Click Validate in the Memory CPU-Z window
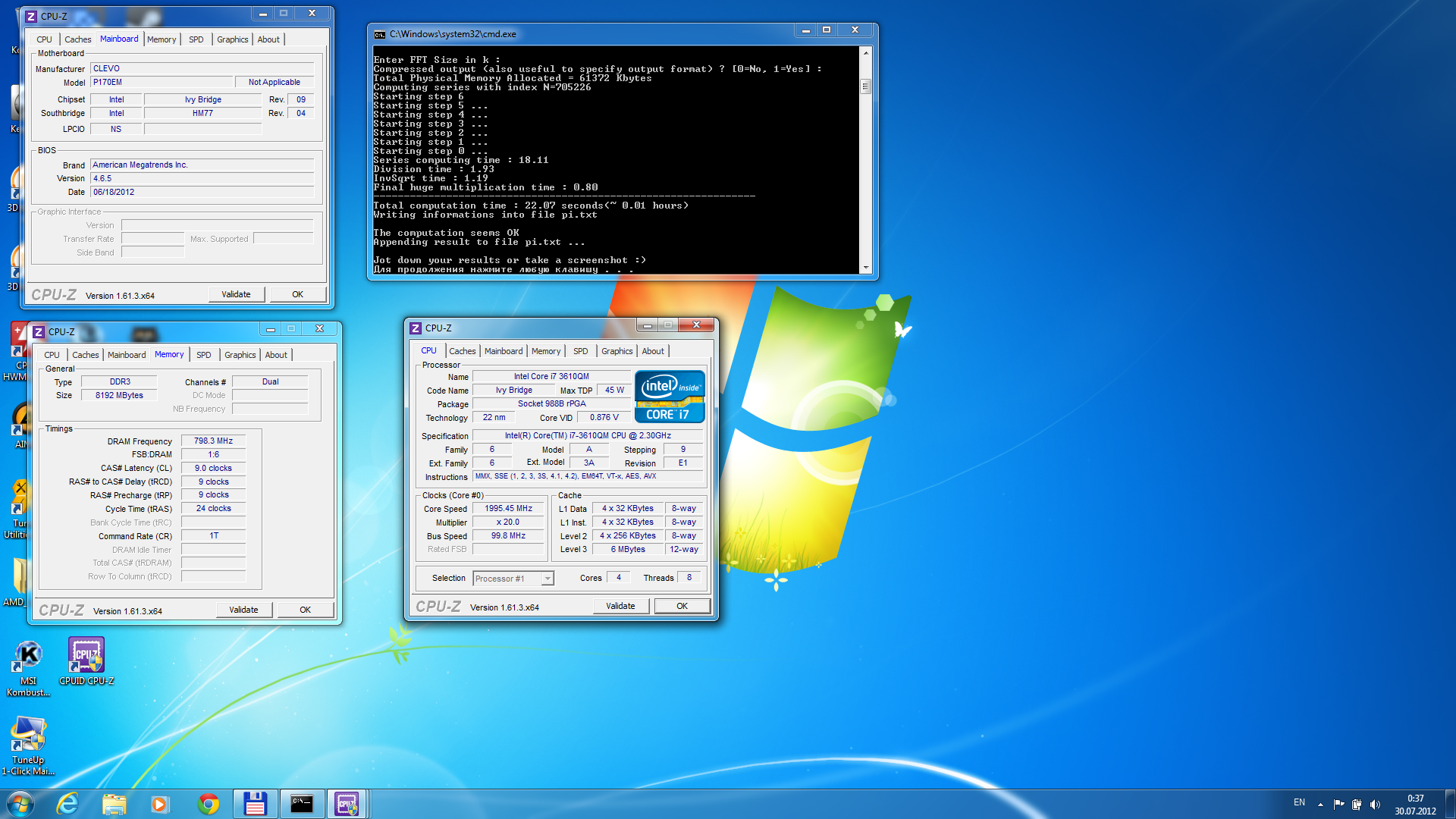 243,610
